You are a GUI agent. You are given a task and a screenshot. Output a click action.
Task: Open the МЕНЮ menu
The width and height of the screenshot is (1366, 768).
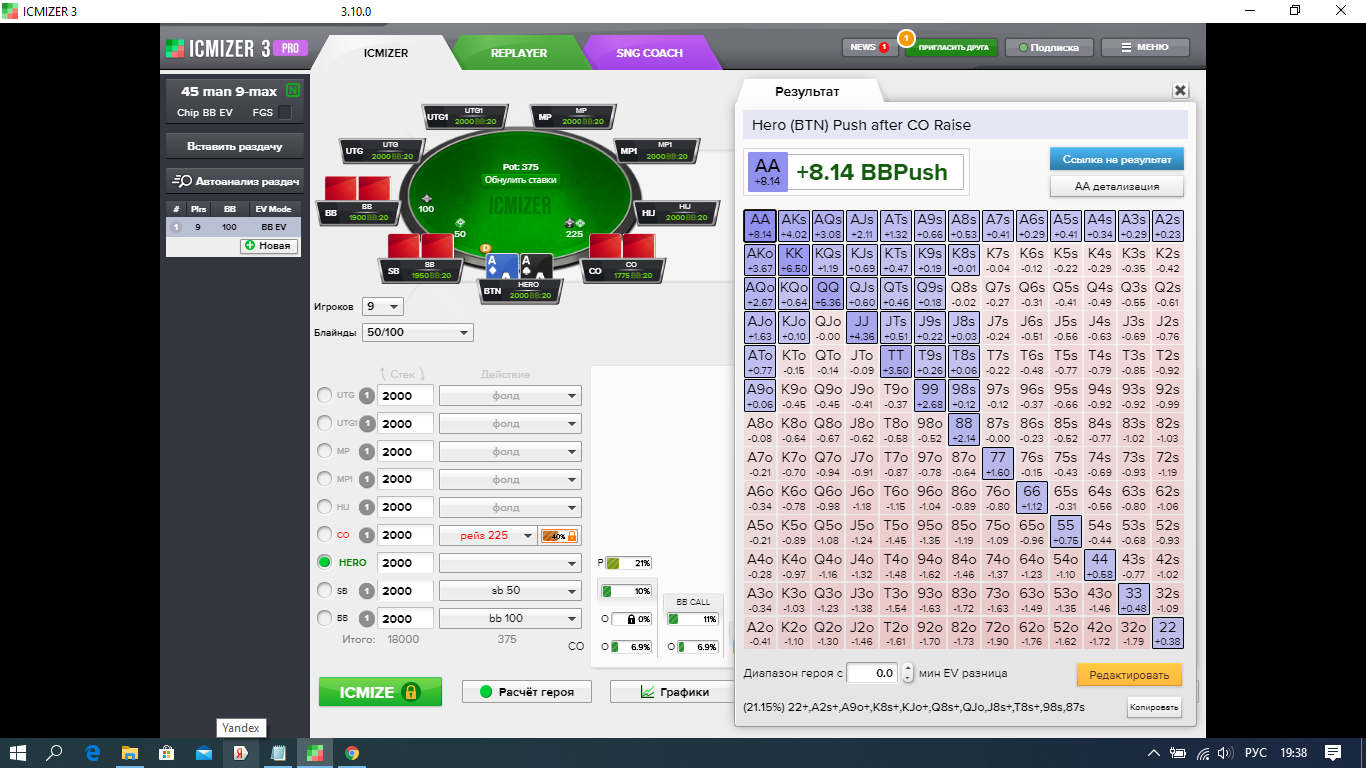[x=1145, y=47]
